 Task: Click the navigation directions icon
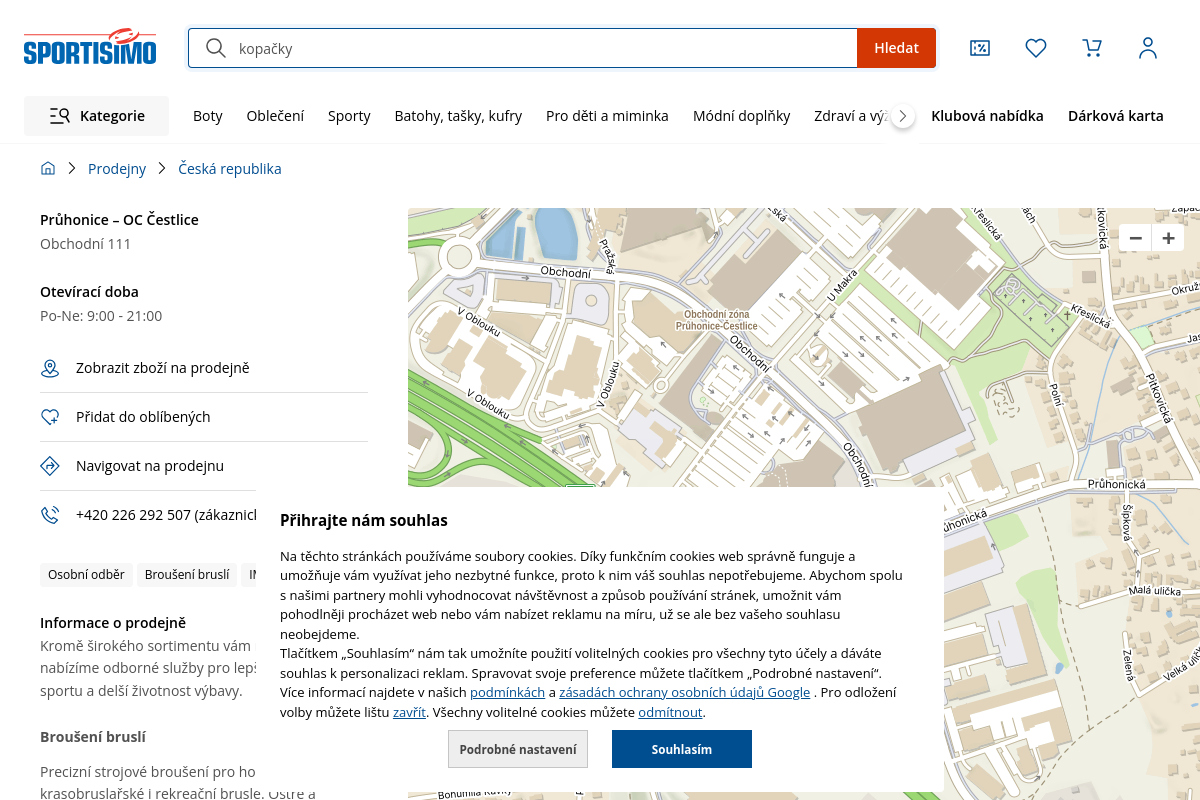pyautogui.click(x=50, y=466)
